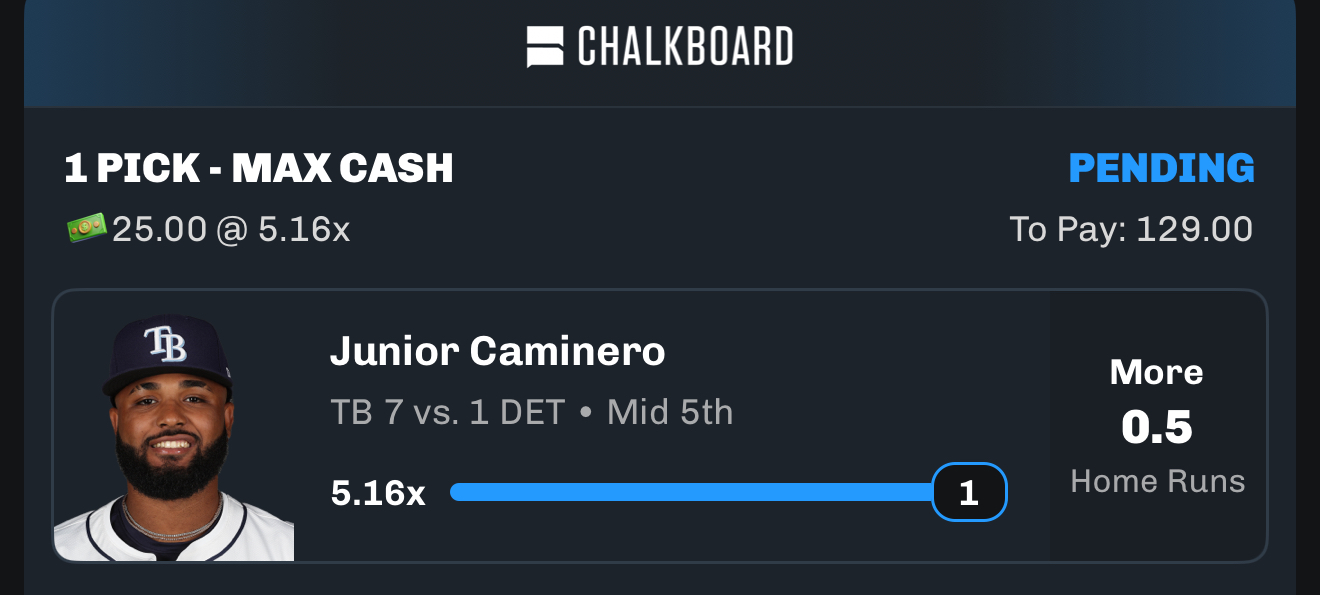Tap the current stat badge showing 1

(x=968, y=492)
